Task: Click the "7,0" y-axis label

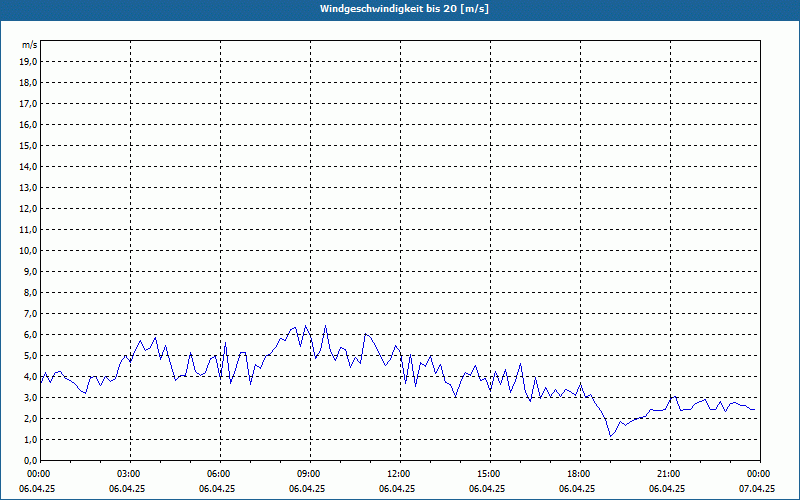Action: [30, 314]
